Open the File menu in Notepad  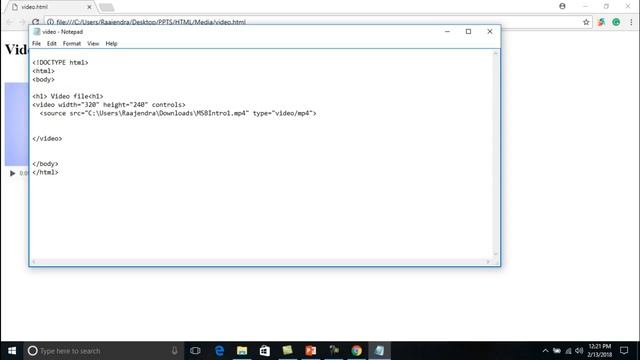(x=36, y=43)
